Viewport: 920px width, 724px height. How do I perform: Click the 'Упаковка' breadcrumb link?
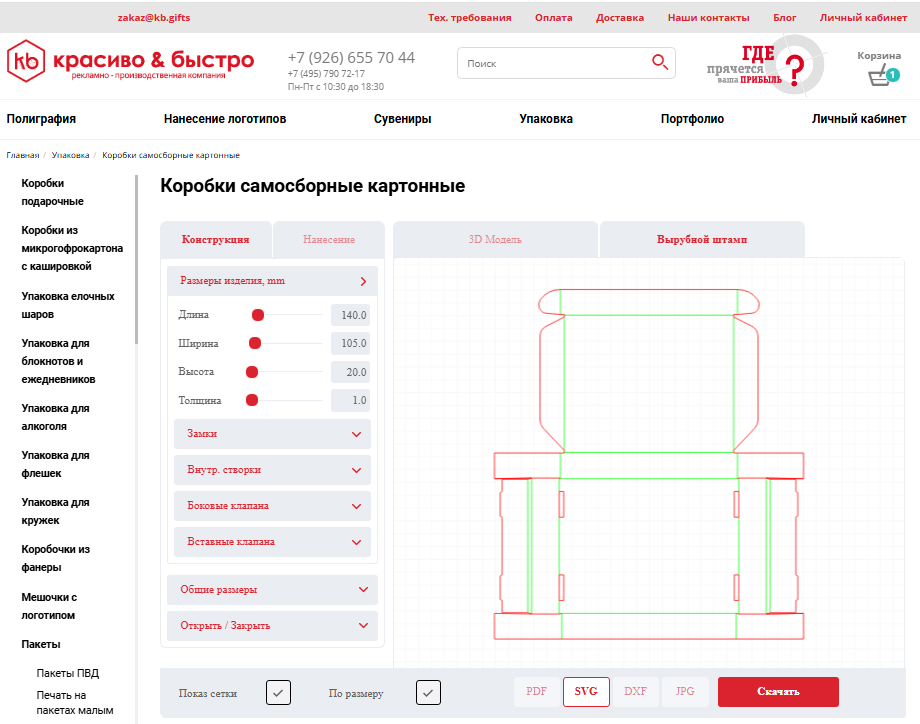pyautogui.click(x=70, y=155)
